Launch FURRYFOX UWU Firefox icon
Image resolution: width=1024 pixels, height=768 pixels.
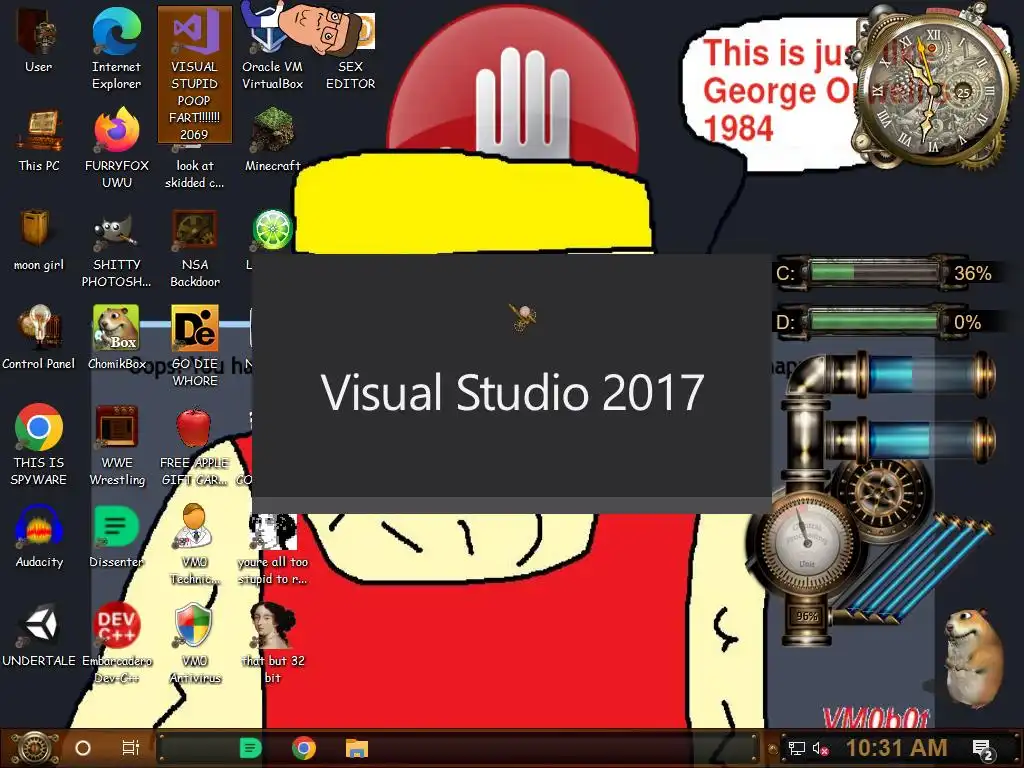116,148
